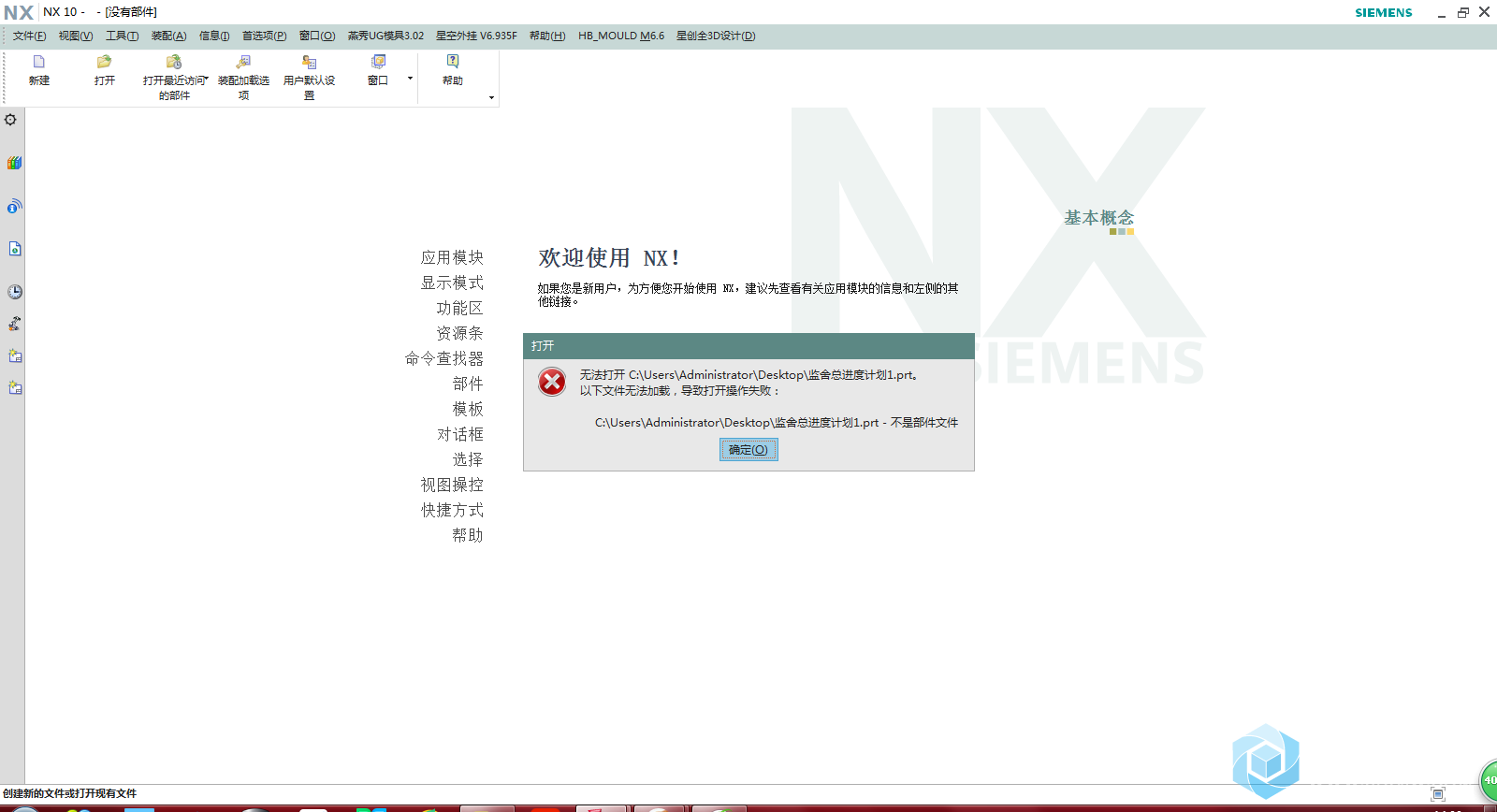Viewport: 1497px width, 812px height.
Task: Open the Reuse Library books icon
Action: click(x=14, y=163)
